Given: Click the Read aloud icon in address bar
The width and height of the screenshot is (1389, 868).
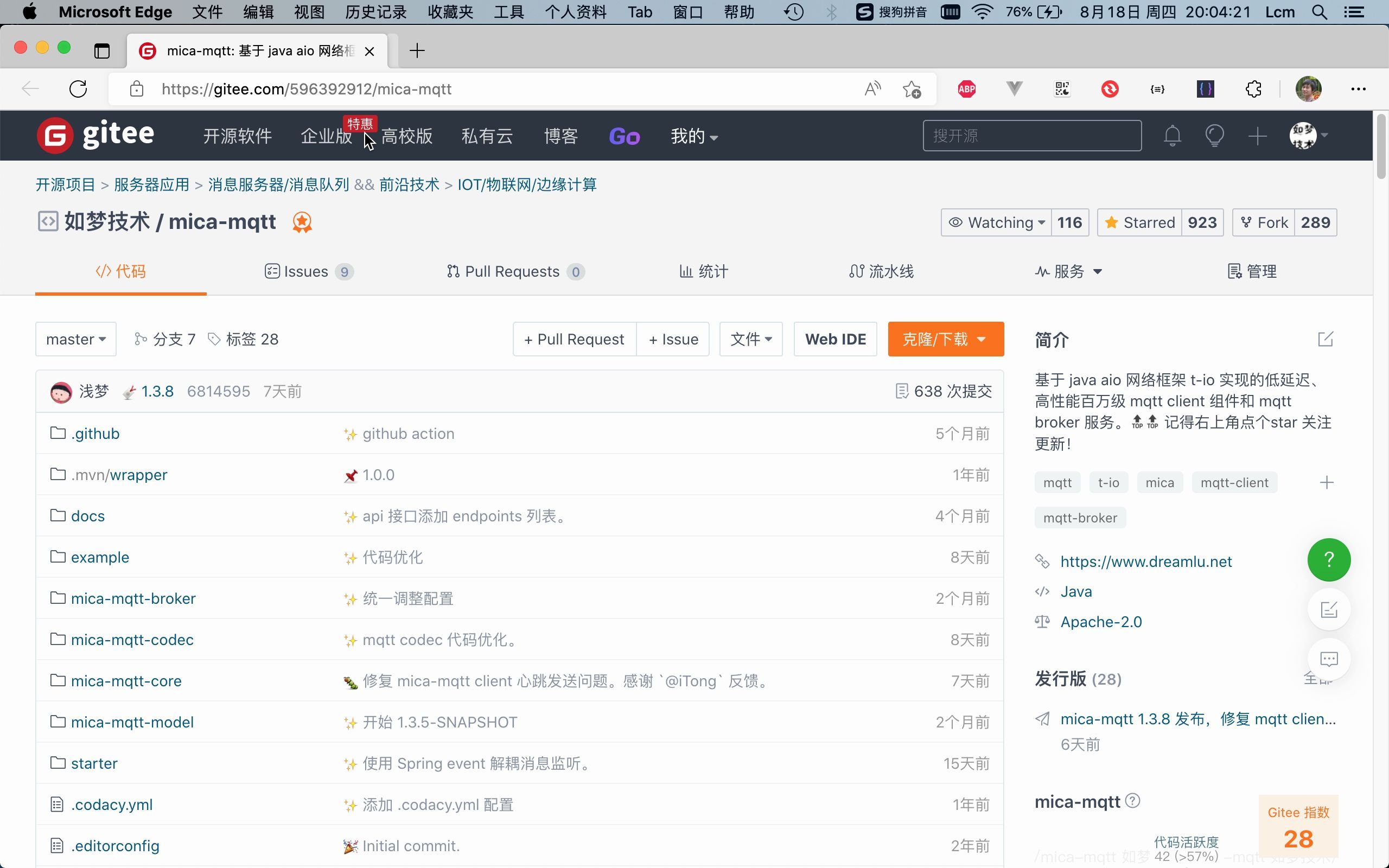Looking at the screenshot, I should tap(872, 89).
